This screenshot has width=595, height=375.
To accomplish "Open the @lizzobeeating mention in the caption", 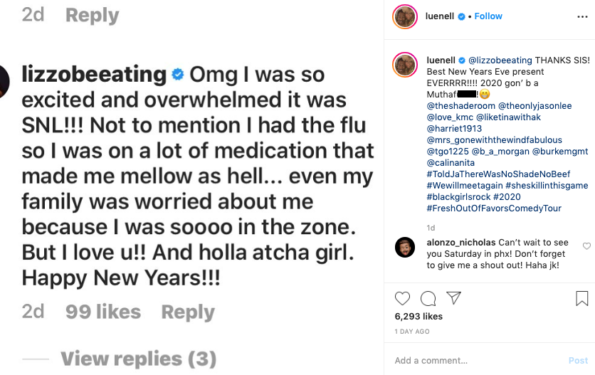I will (x=500, y=60).
